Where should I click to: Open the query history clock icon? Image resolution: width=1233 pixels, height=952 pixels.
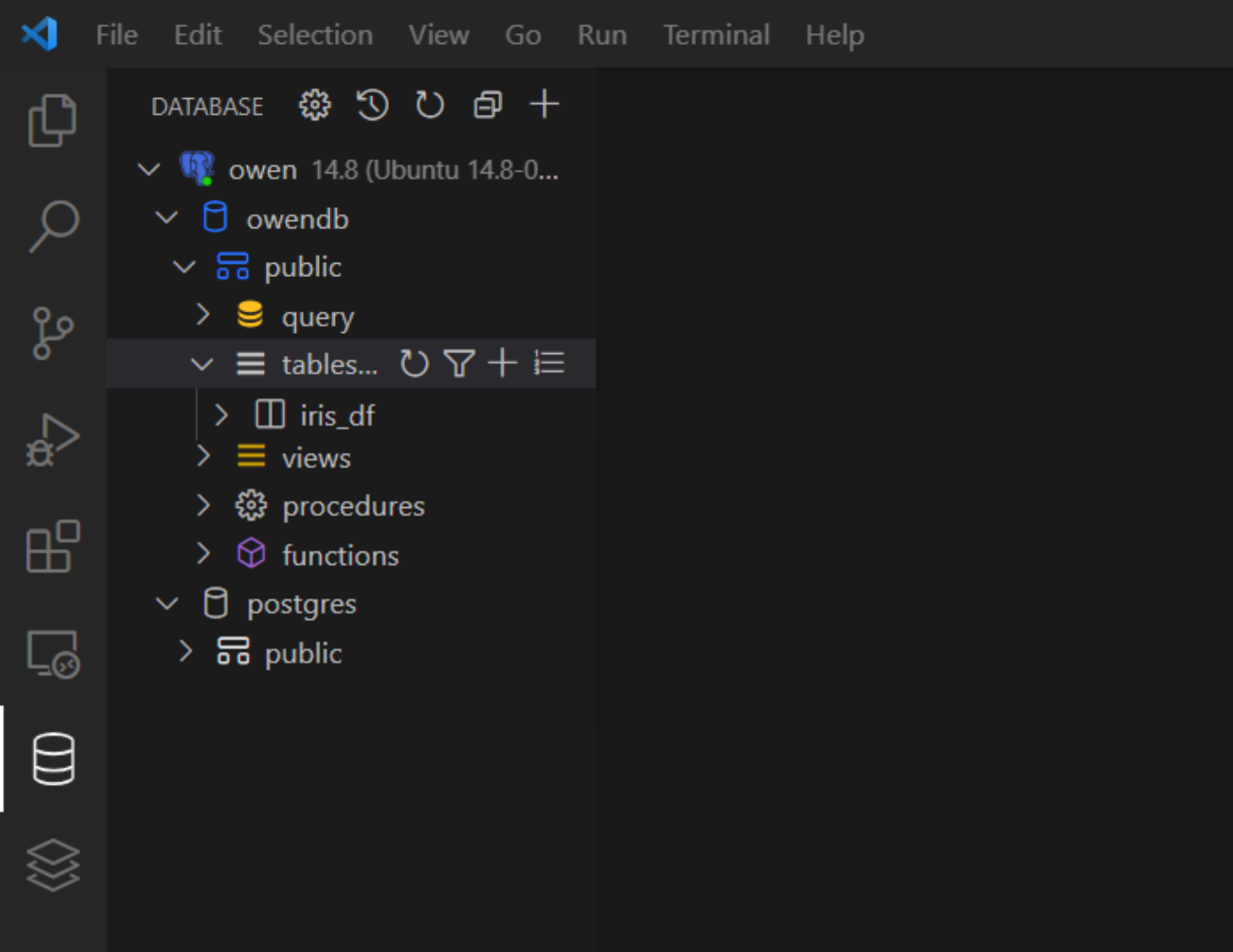pos(373,105)
